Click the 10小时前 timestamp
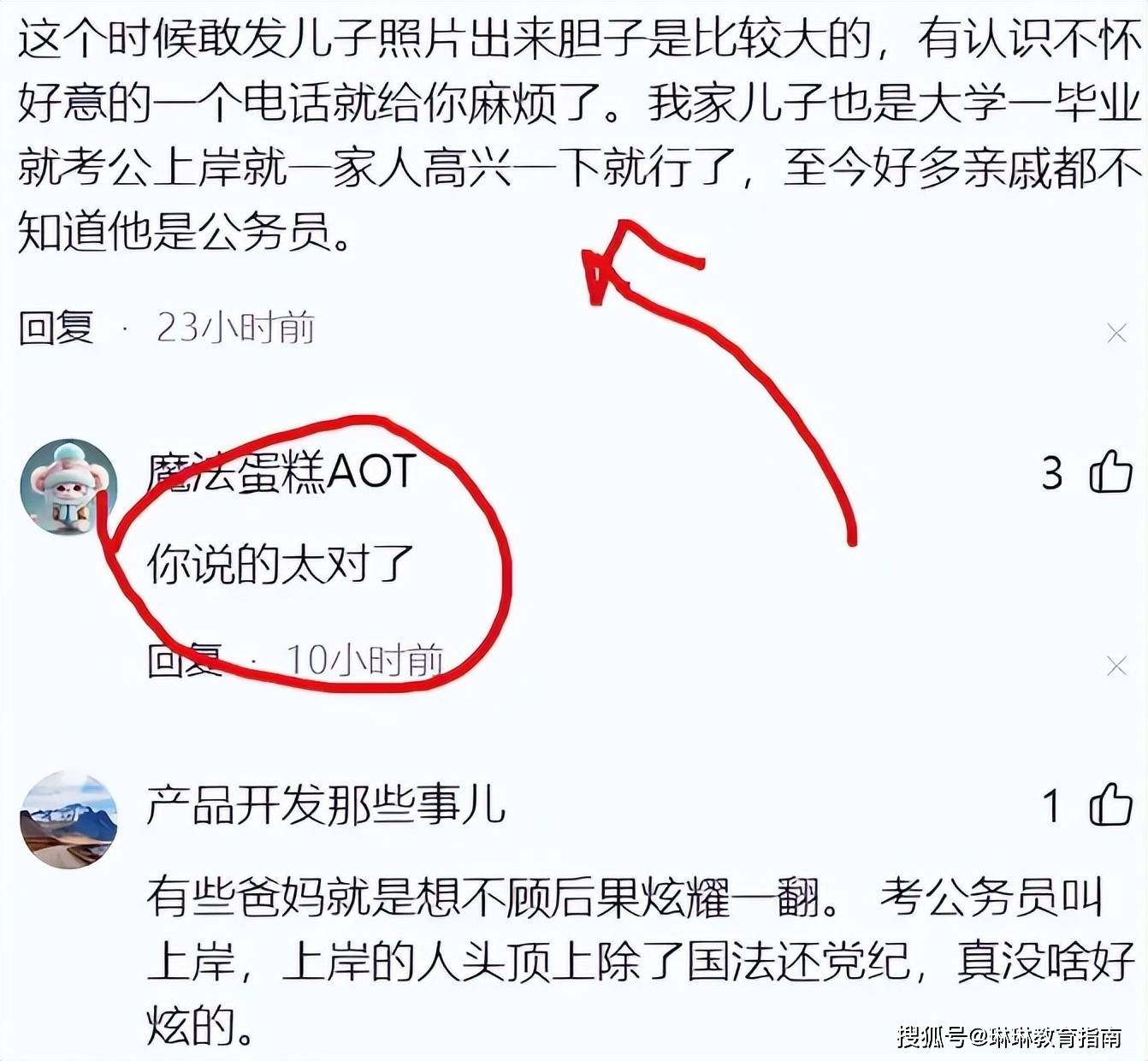1148x1061 pixels. (364, 660)
